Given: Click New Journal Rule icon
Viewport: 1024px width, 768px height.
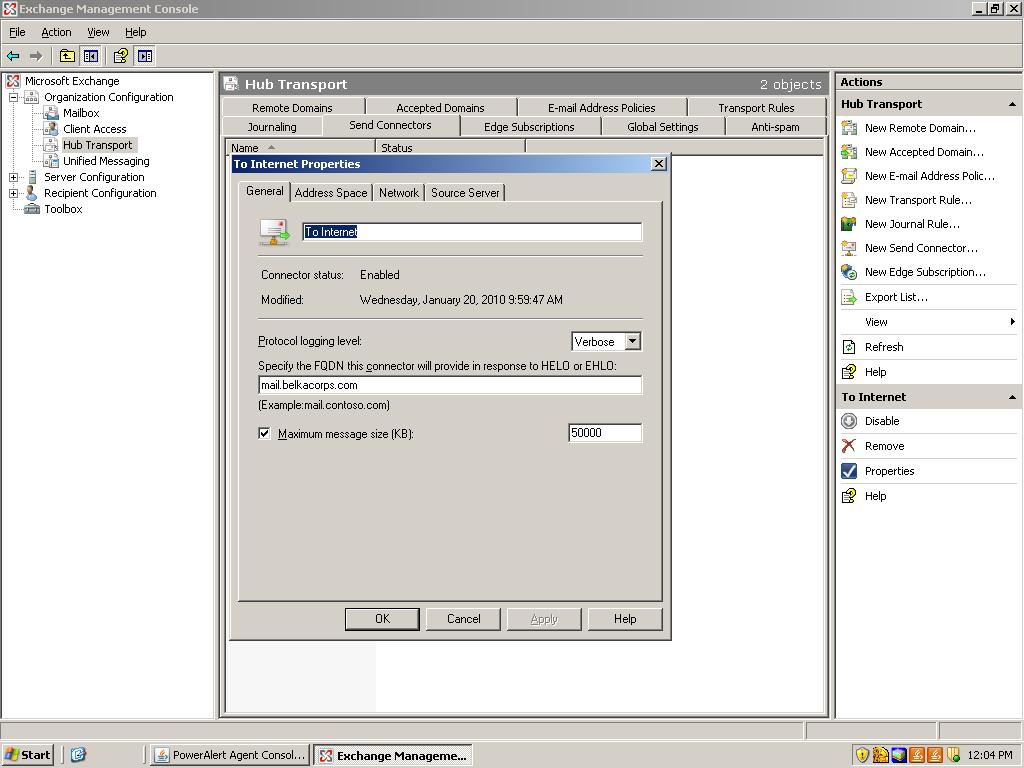Looking at the screenshot, I should click(849, 224).
